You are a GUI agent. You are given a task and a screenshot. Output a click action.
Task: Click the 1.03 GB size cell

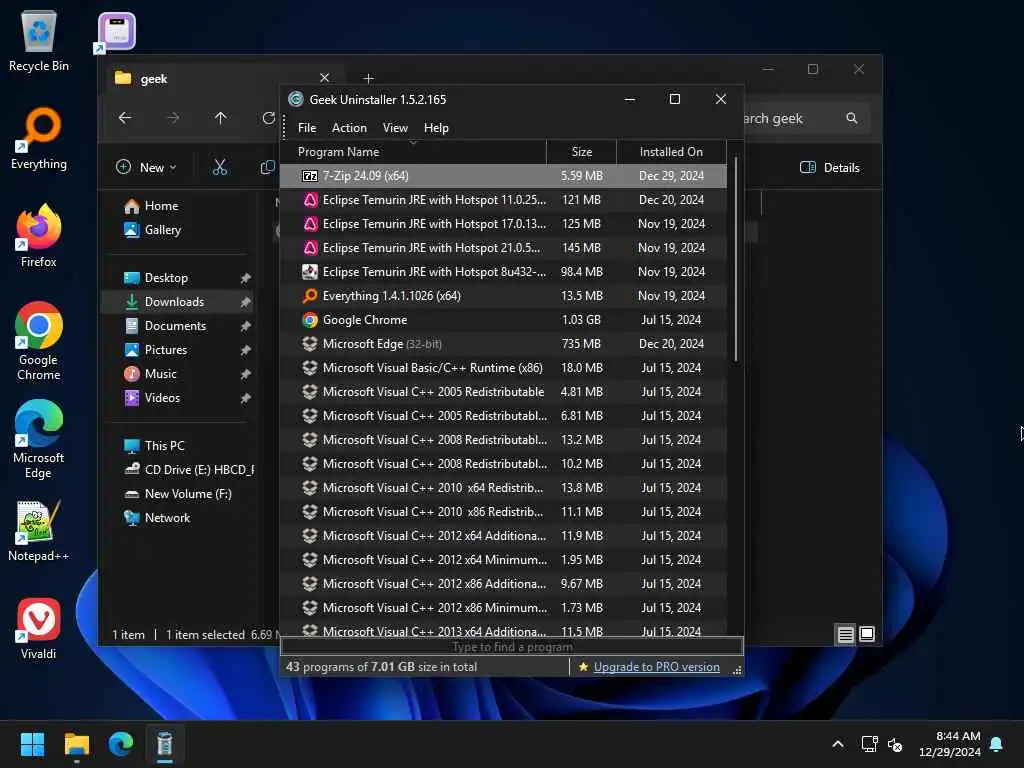pos(581,320)
